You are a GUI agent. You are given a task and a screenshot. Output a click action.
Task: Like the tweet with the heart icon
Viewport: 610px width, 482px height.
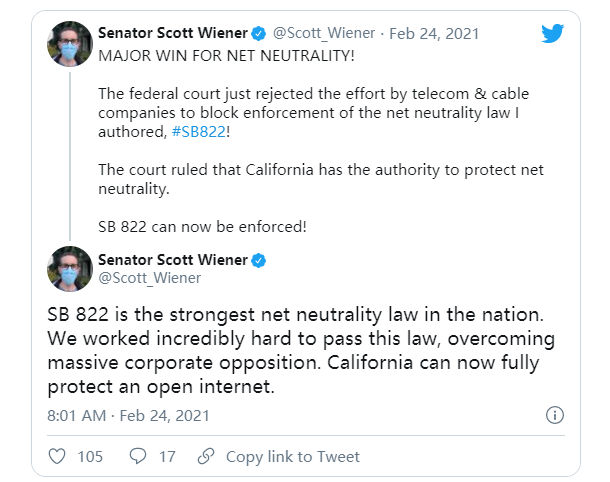pos(58,457)
